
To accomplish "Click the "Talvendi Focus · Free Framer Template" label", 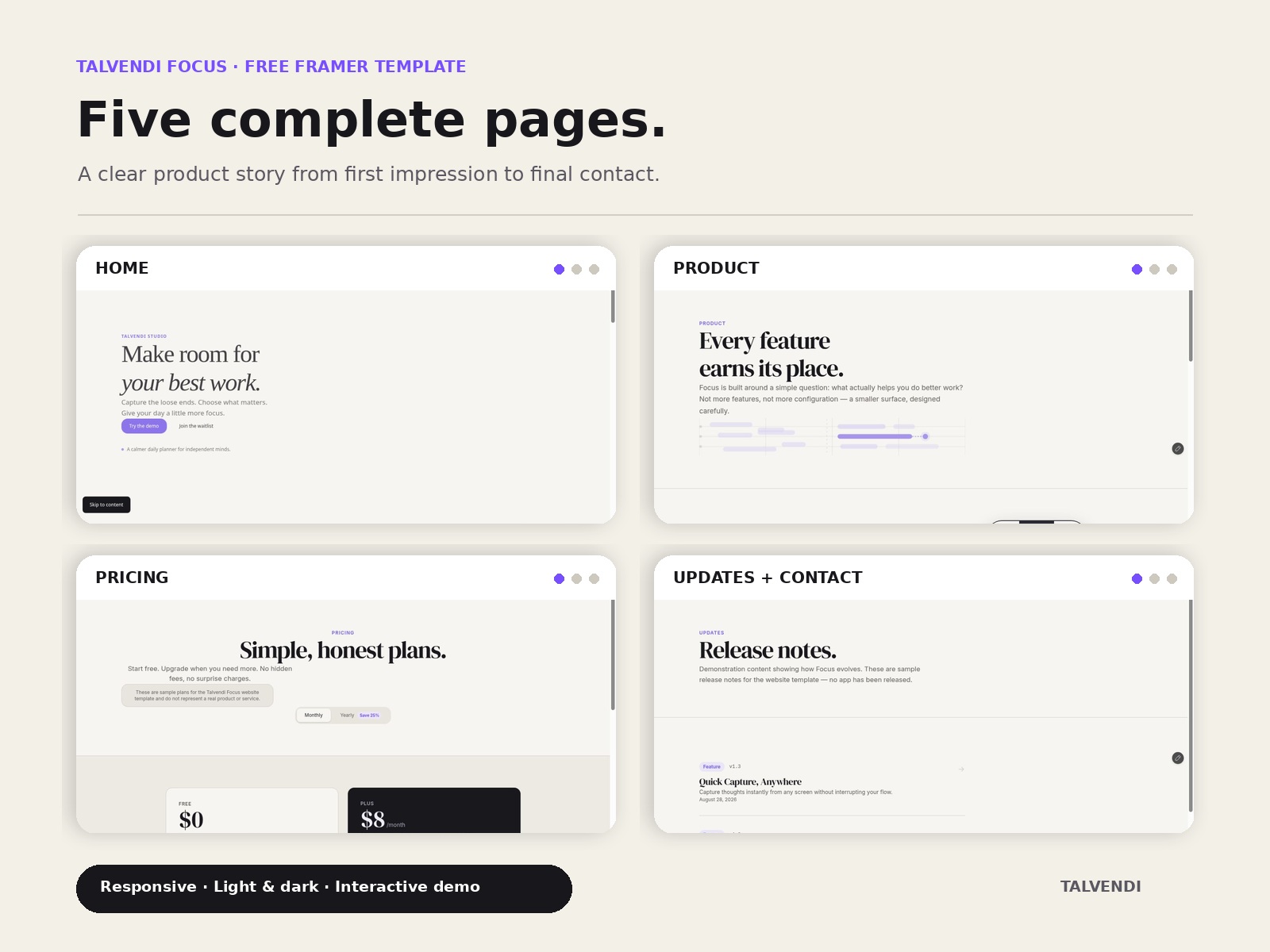I will tap(271, 67).
